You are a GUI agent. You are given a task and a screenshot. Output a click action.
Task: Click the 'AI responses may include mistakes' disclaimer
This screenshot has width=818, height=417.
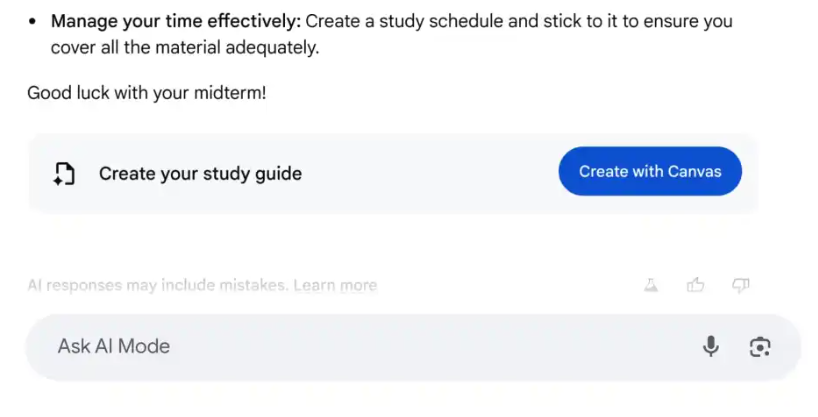tap(158, 285)
